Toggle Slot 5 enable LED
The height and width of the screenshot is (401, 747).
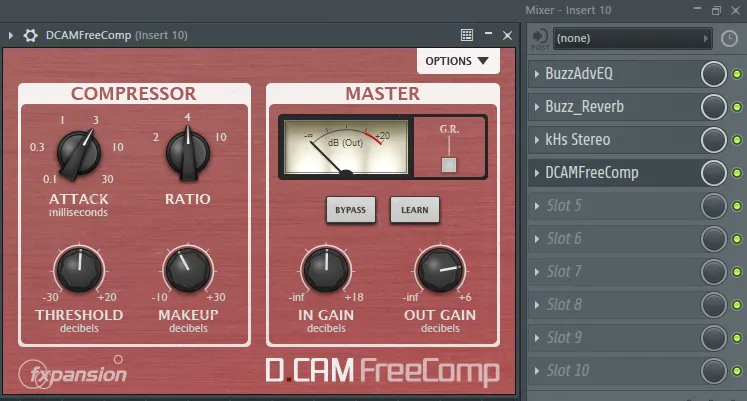[x=737, y=206]
